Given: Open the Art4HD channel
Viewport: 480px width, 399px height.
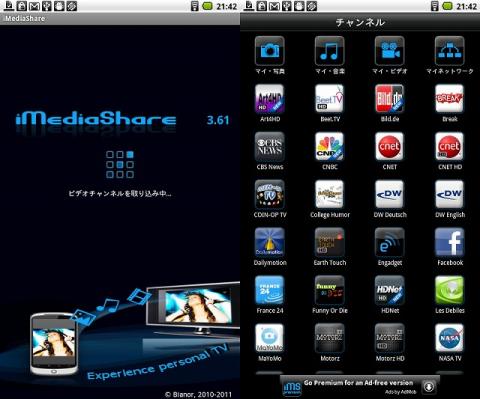Looking at the screenshot, I should [270, 99].
